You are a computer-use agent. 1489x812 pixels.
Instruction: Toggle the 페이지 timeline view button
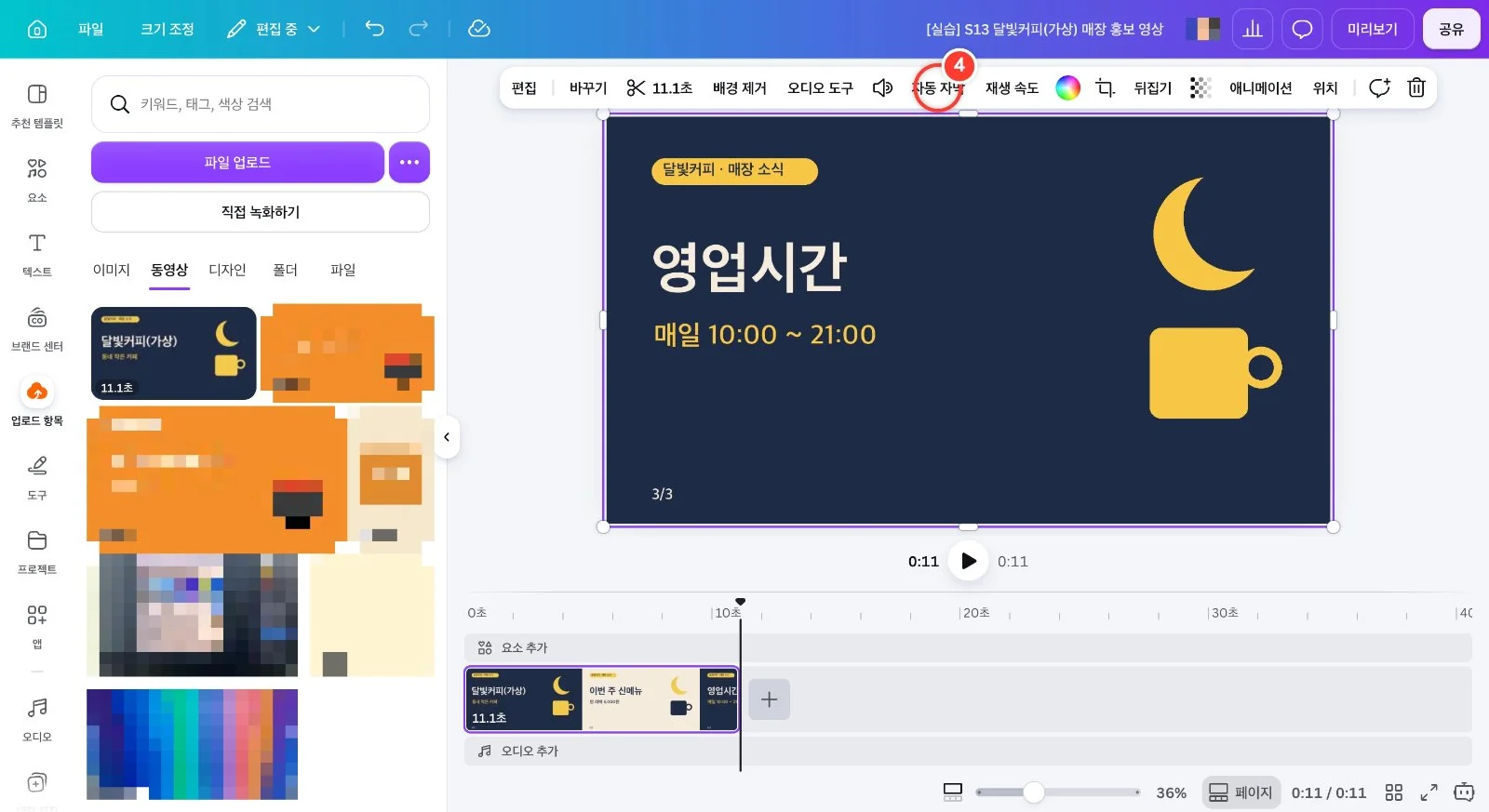tap(1241, 792)
